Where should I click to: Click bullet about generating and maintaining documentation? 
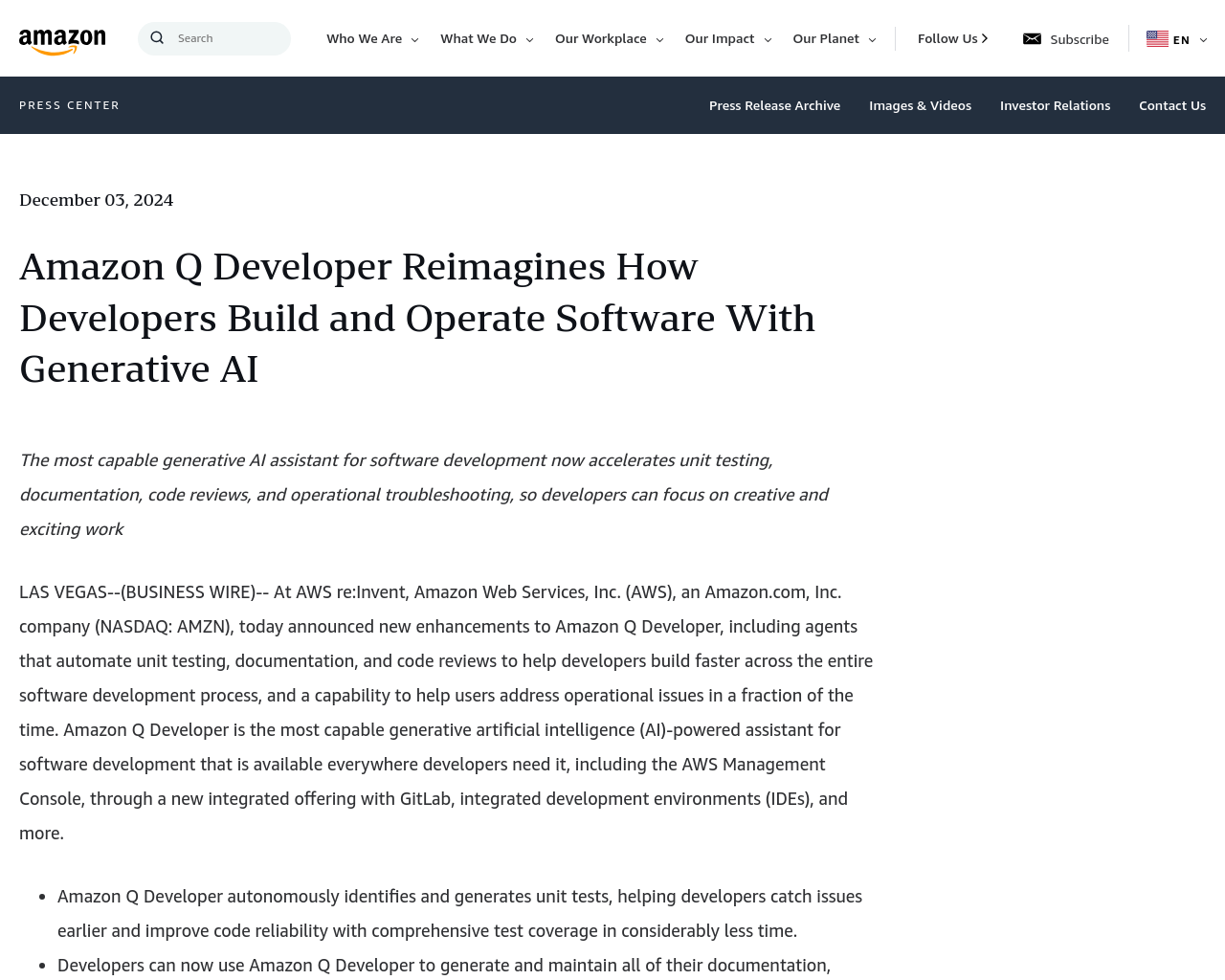[x=444, y=966]
